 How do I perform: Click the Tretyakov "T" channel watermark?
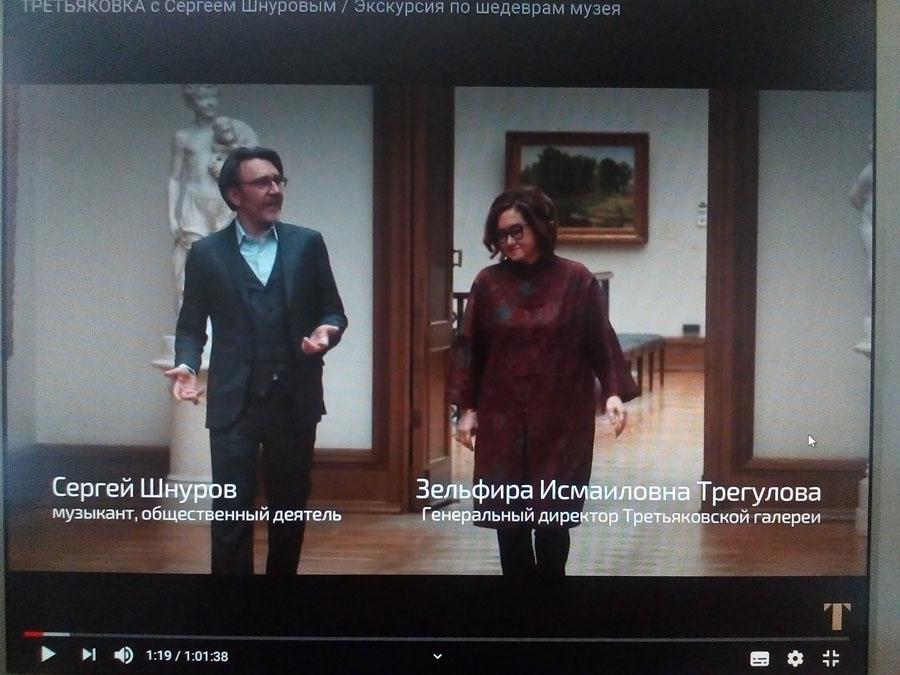click(x=837, y=616)
